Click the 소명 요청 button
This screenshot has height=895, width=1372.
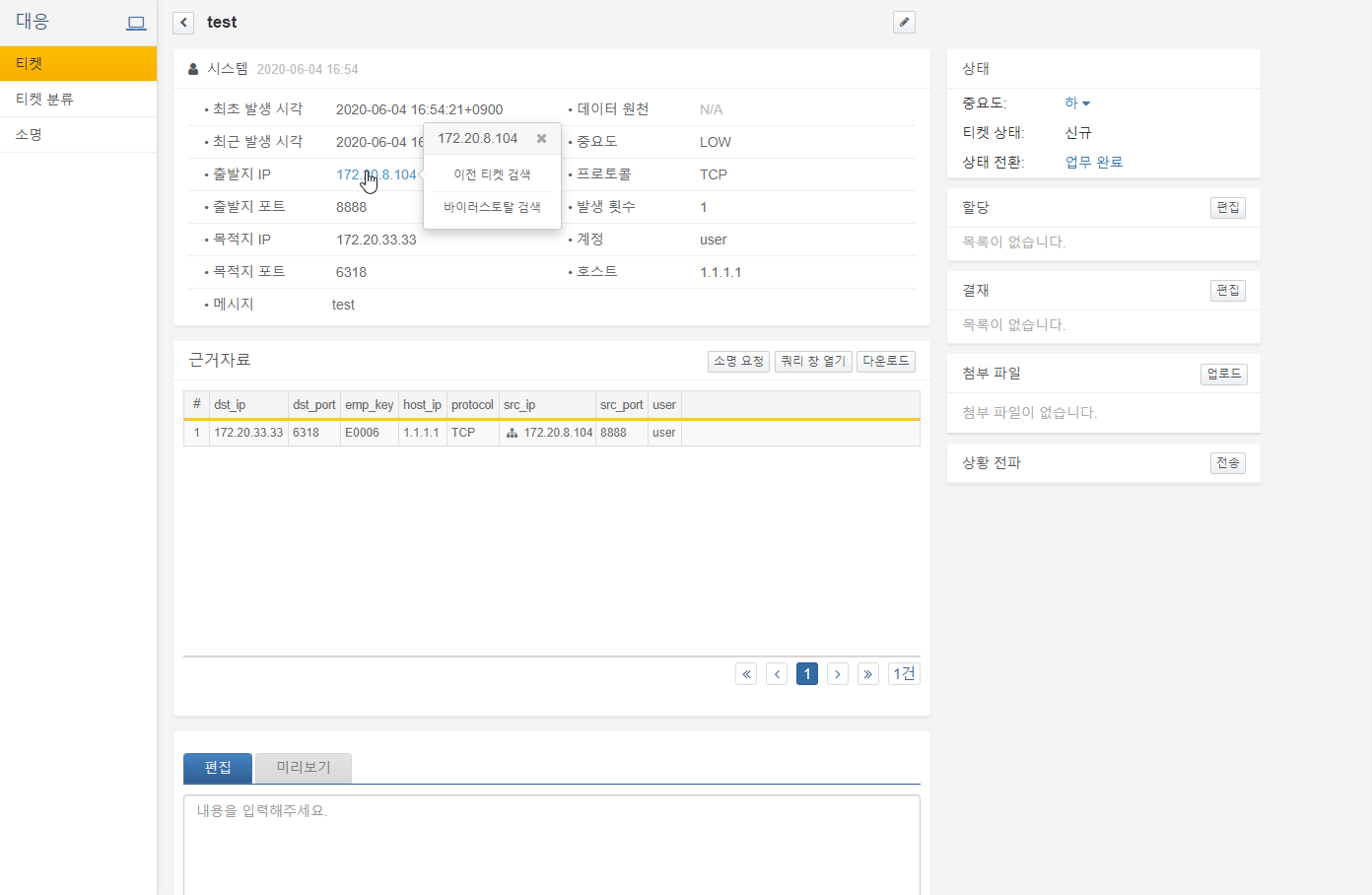click(x=738, y=362)
